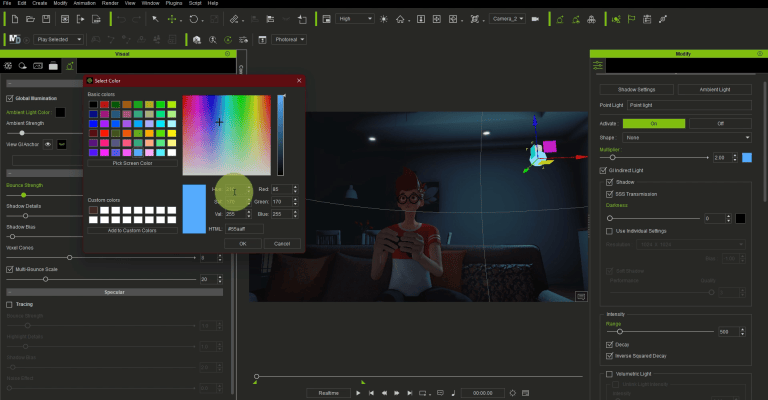Open the Play Selected dropdown

pos(58,39)
